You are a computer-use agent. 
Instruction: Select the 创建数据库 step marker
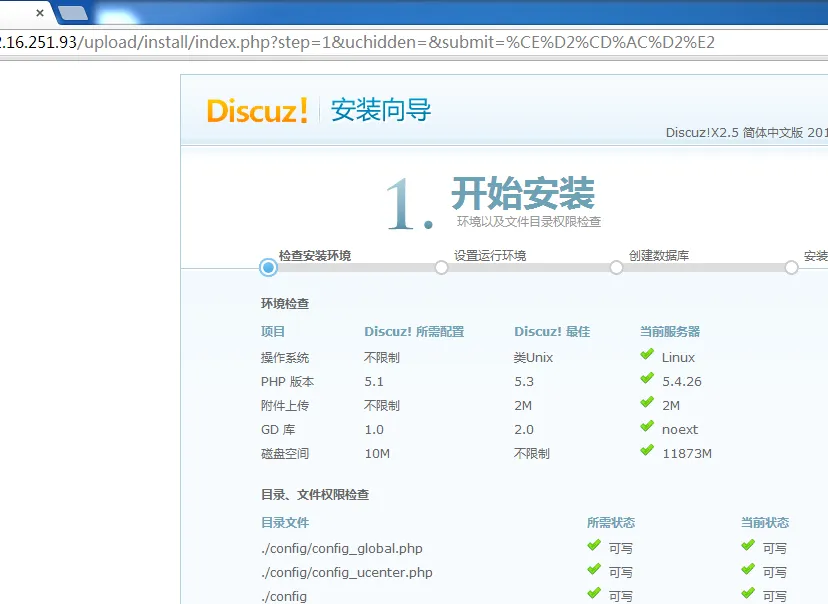click(x=616, y=268)
